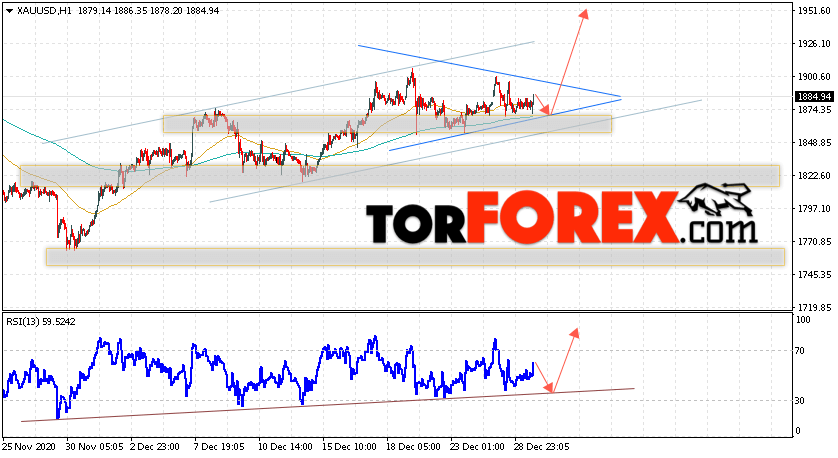Image resolution: width=838 pixels, height=458 pixels.
Task: Click the 1848.85 price axis label
Action: (814, 143)
